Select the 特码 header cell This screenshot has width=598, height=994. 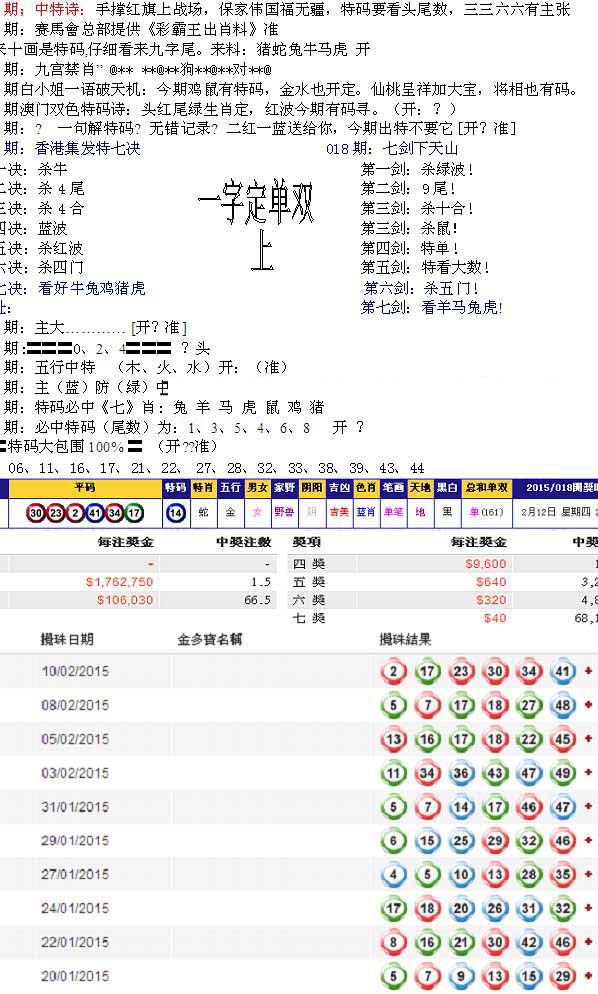[x=176, y=487]
